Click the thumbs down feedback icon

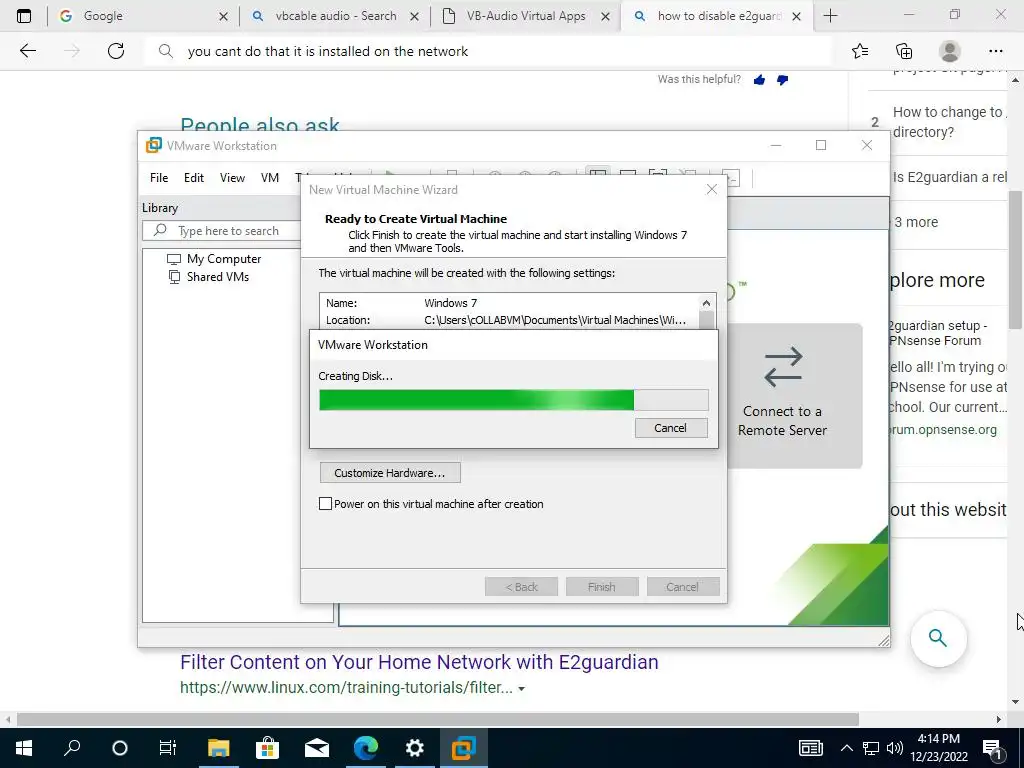click(x=782, y=80)
